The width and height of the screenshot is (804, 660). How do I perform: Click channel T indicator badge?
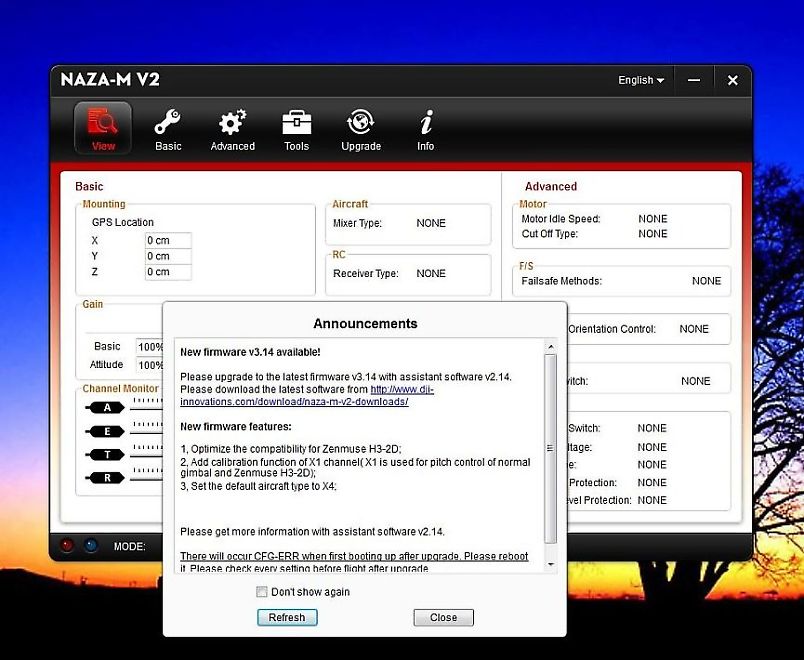pyautogui.click(x=106, y=454)
